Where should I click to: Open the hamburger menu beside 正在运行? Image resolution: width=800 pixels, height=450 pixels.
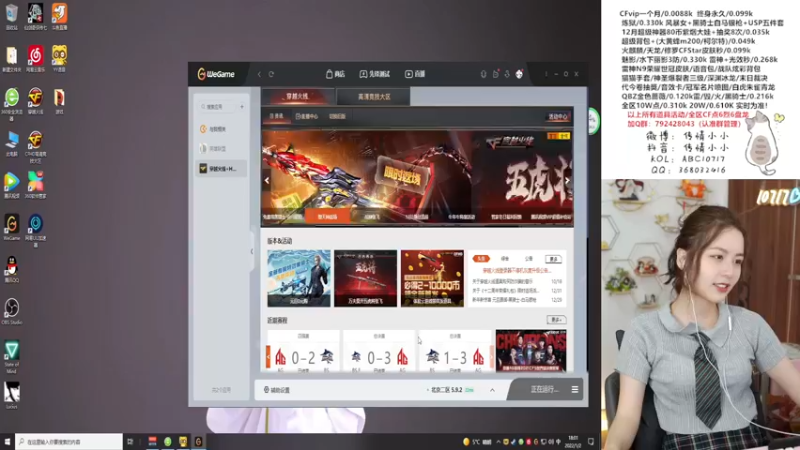click(x=575, y=389)
